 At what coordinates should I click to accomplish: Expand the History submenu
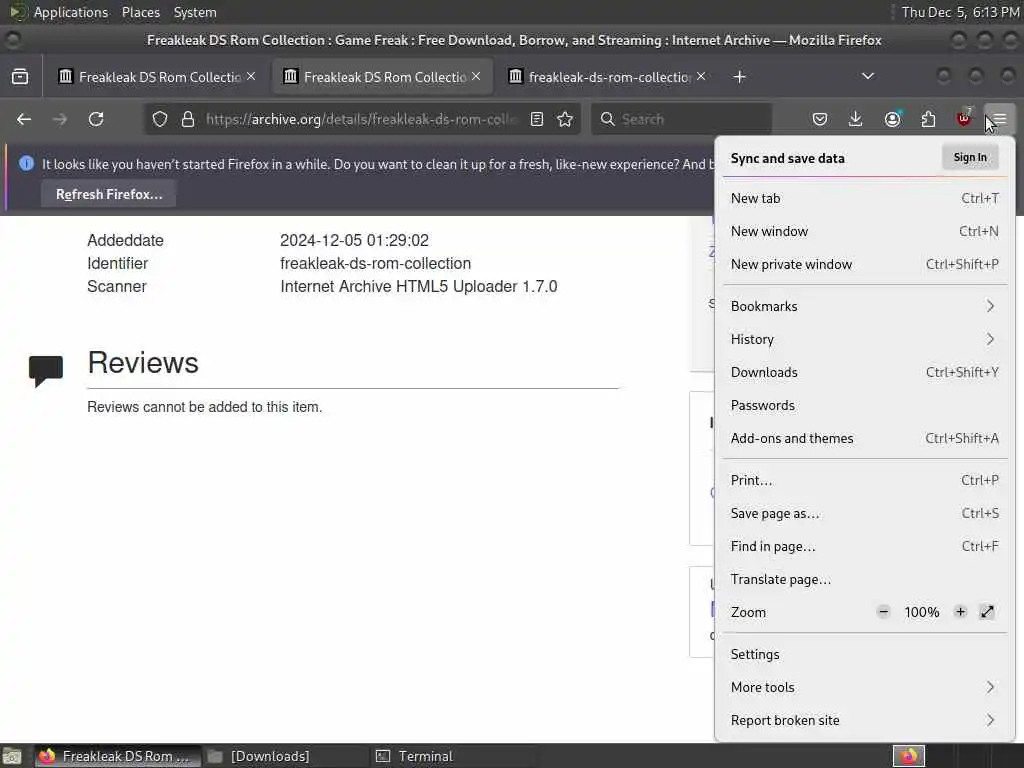pos(865,340)
